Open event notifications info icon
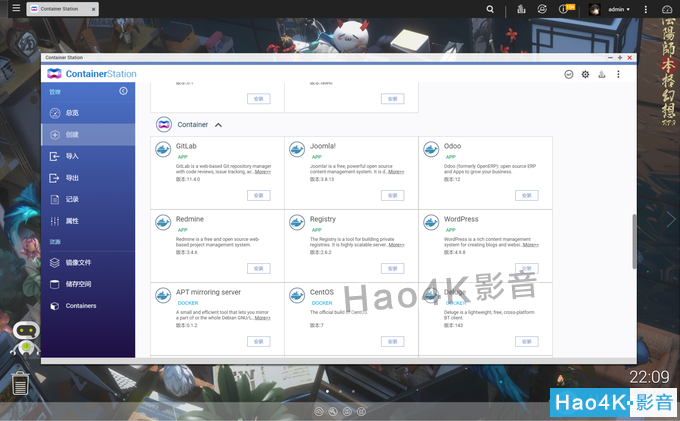 563,9
